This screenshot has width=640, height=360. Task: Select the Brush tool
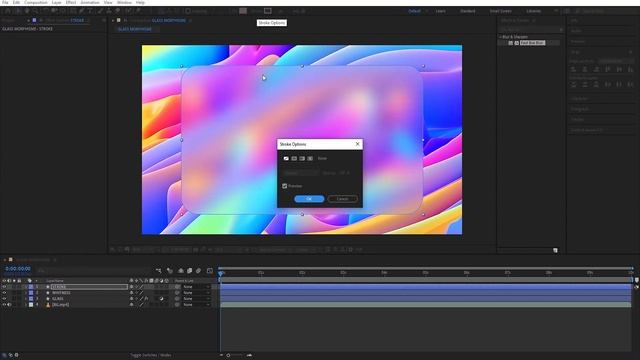(100, 11)
